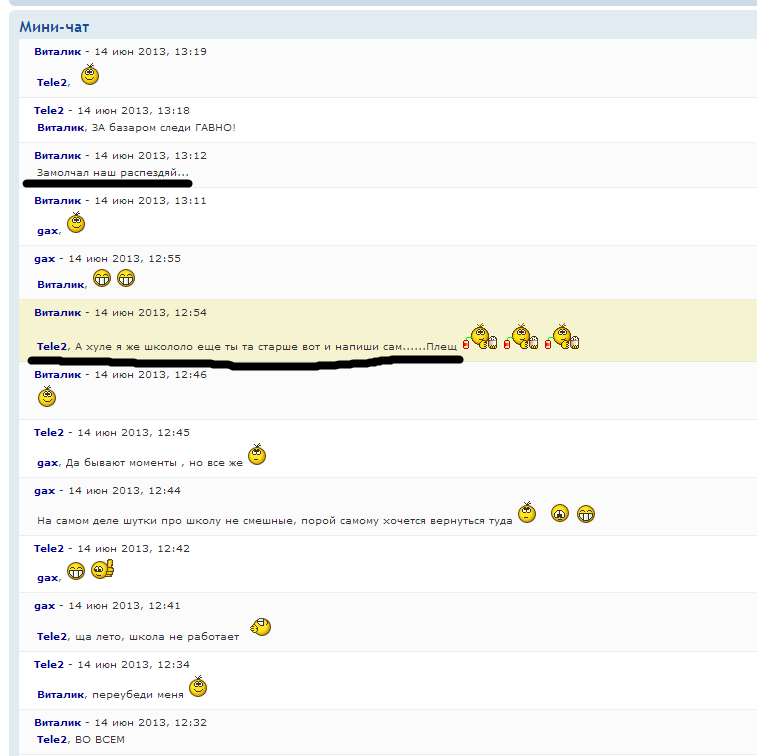This screenshot has width=757, height=756.
Task: Click the smiley after 'но все же'
Action: pyautogui.click(x=257, y=454)
